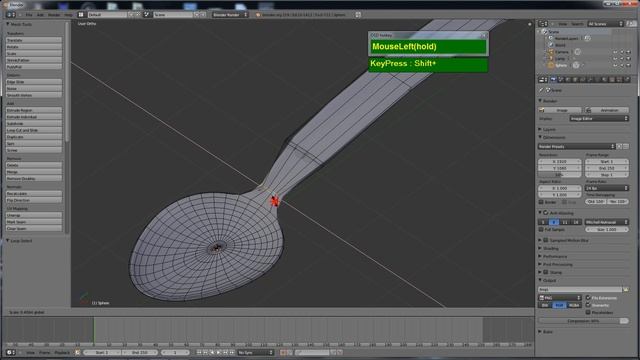
Task: Switch to Texture properties tab icon
Action: tap(612, 80)
